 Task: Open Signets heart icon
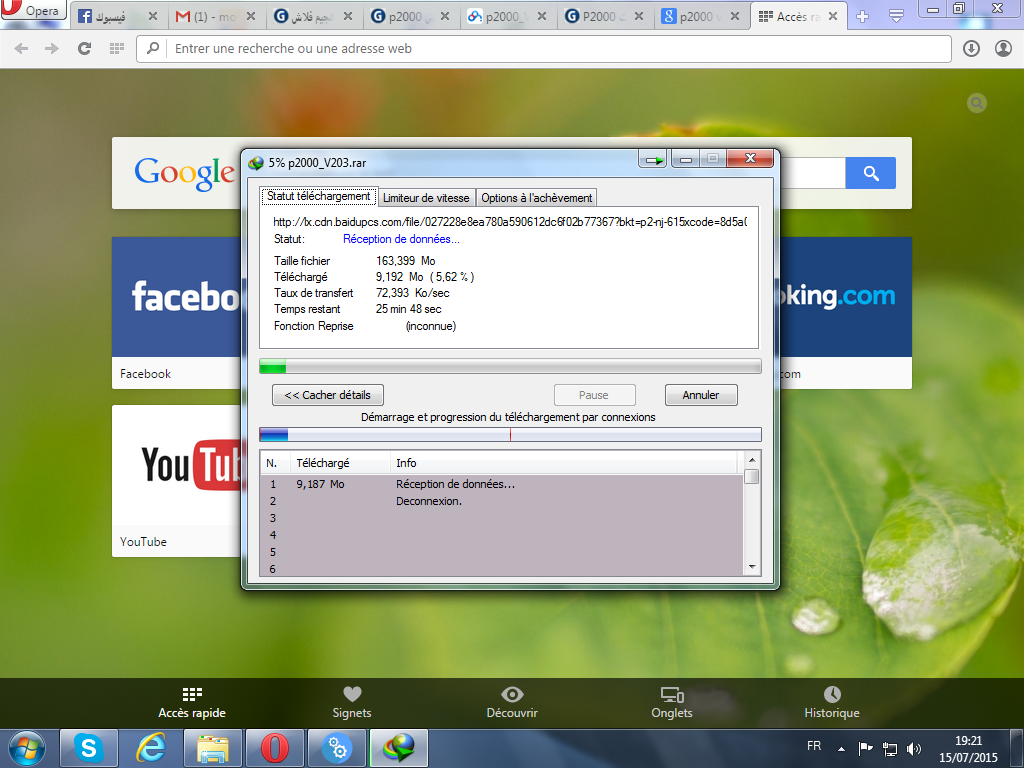[x=352, y=702]
